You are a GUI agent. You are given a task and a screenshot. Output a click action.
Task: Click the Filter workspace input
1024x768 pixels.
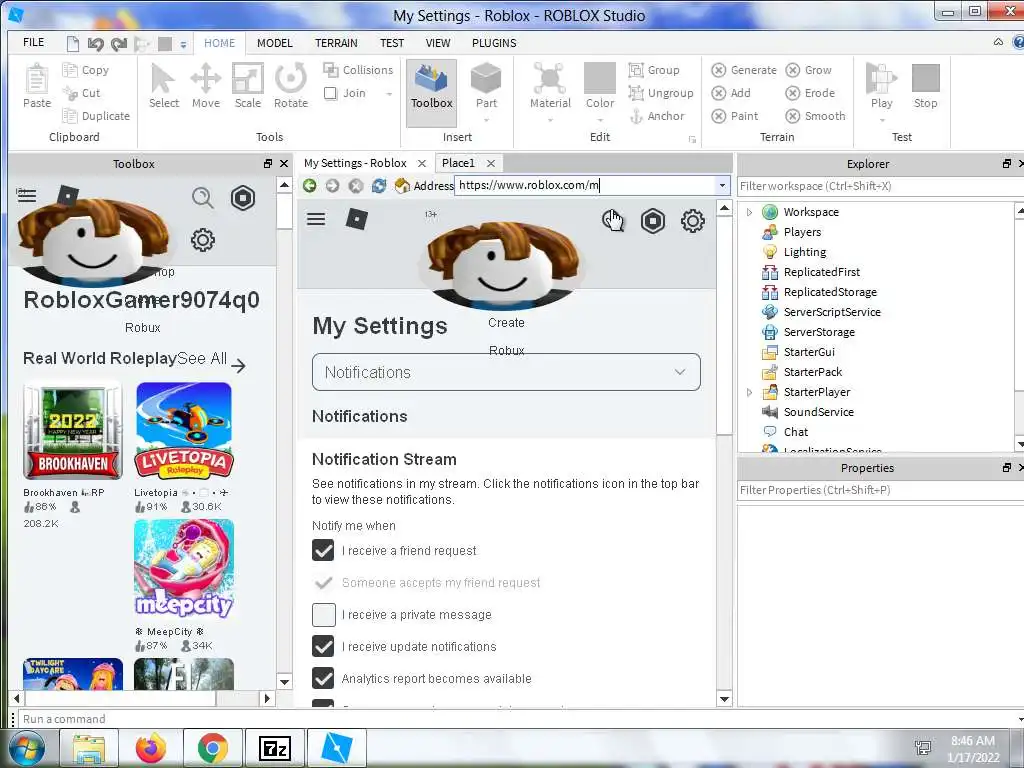(x=880, y=186)
